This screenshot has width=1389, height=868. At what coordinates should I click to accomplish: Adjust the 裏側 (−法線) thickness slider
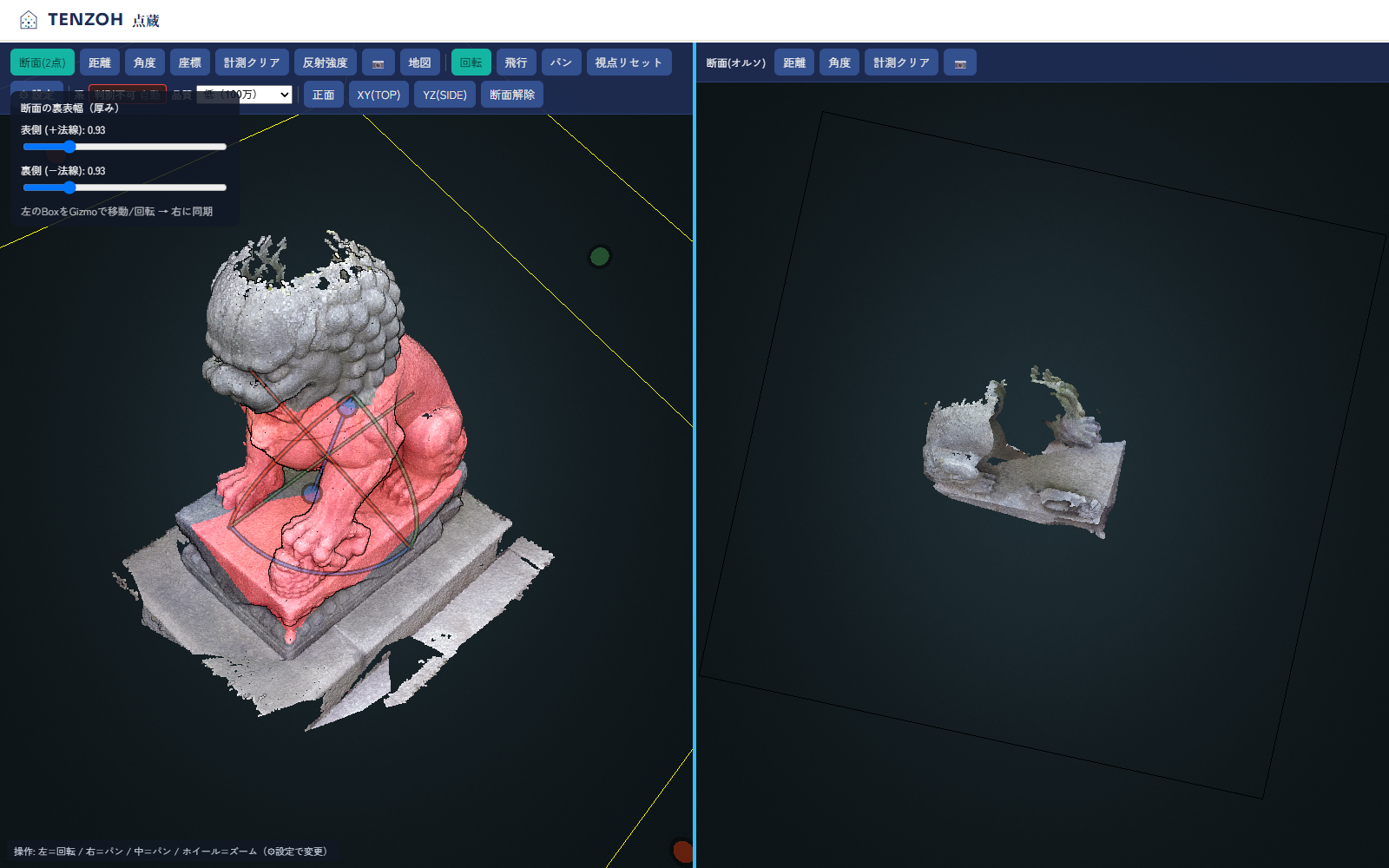124,187
